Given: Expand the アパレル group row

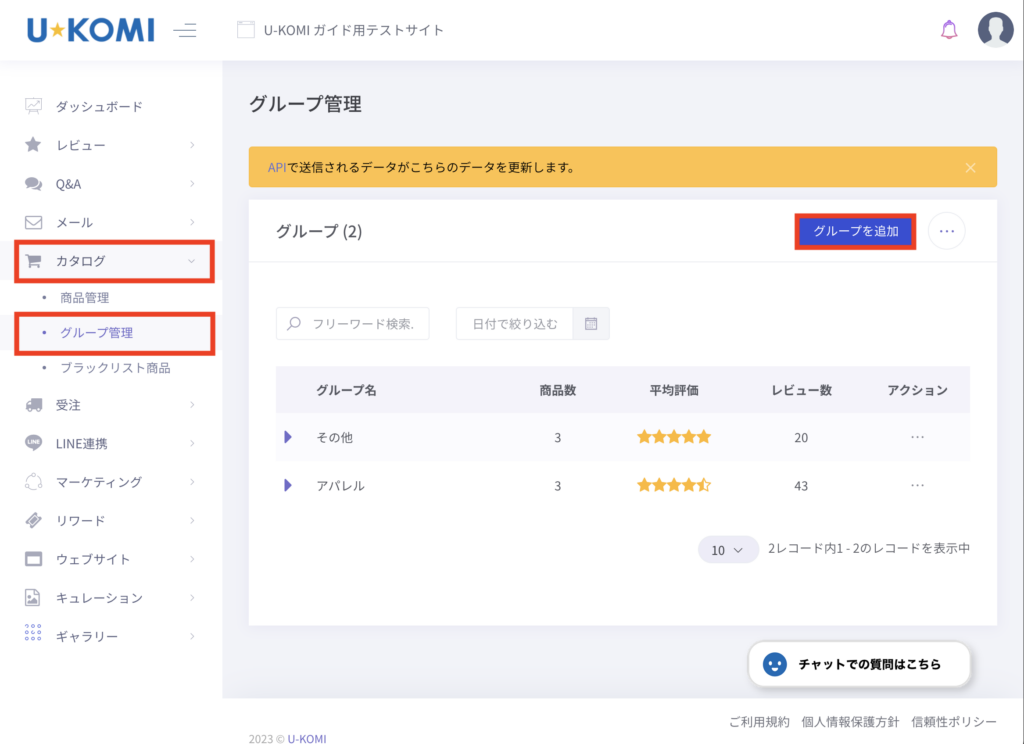Looking at the screenshot, I should pyautogui.click(x=288, y=485).
